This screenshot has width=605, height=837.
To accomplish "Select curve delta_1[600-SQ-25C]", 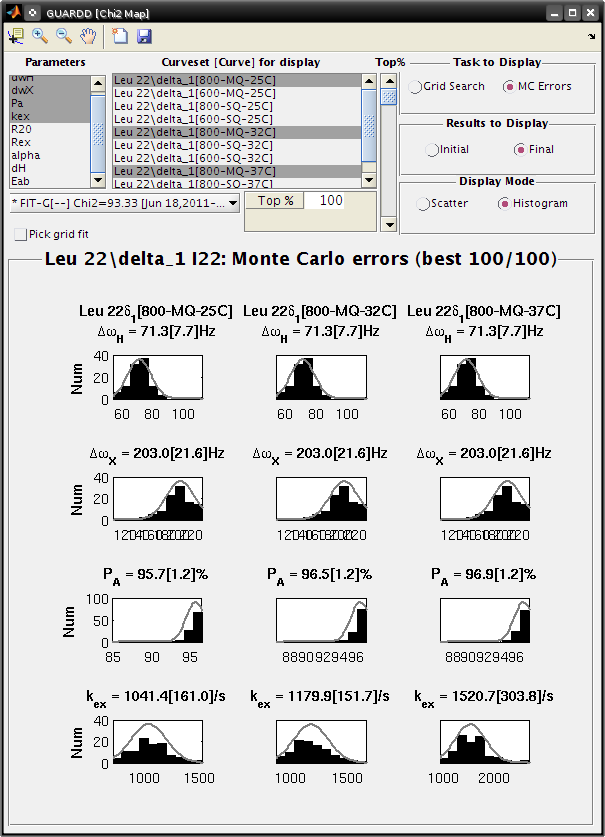I will coord(237,119).
